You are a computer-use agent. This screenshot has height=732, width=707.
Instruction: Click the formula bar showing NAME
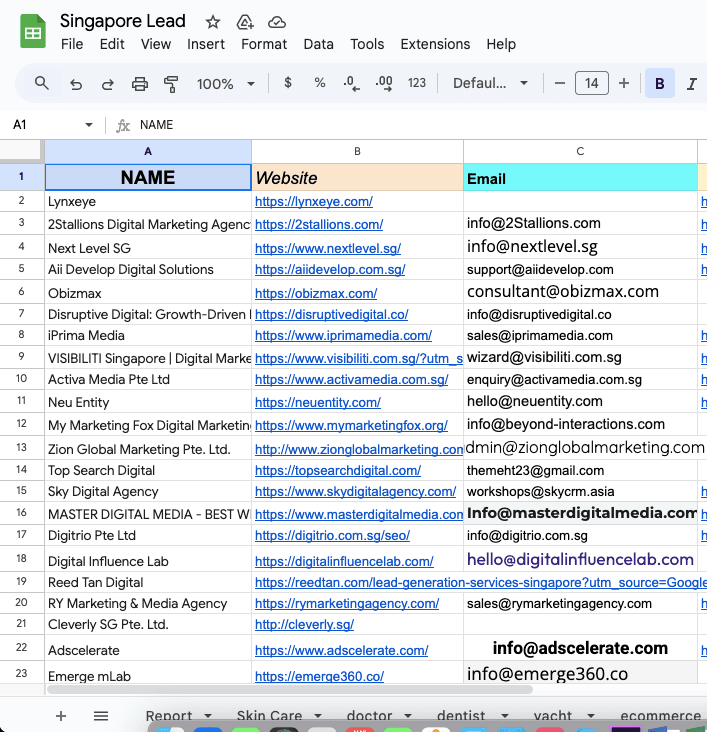point(420,125)
